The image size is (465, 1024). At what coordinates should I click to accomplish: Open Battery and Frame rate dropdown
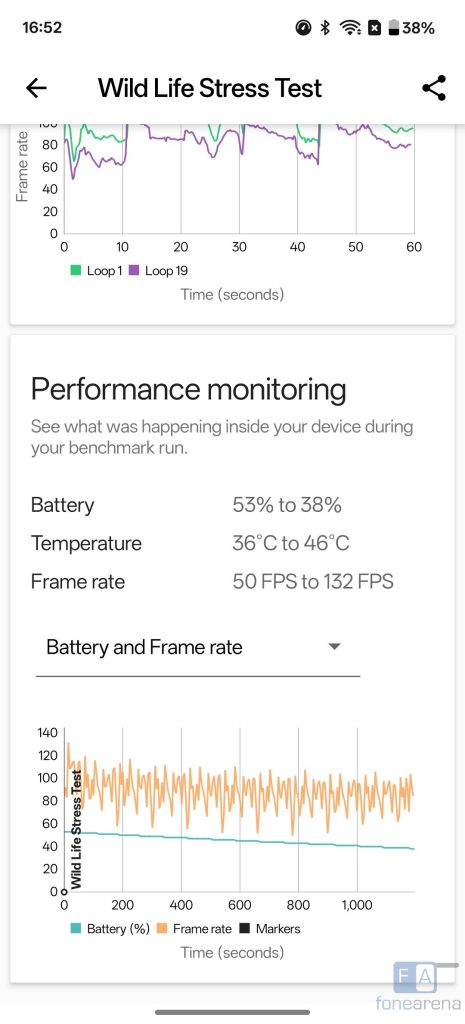point(198,648)
